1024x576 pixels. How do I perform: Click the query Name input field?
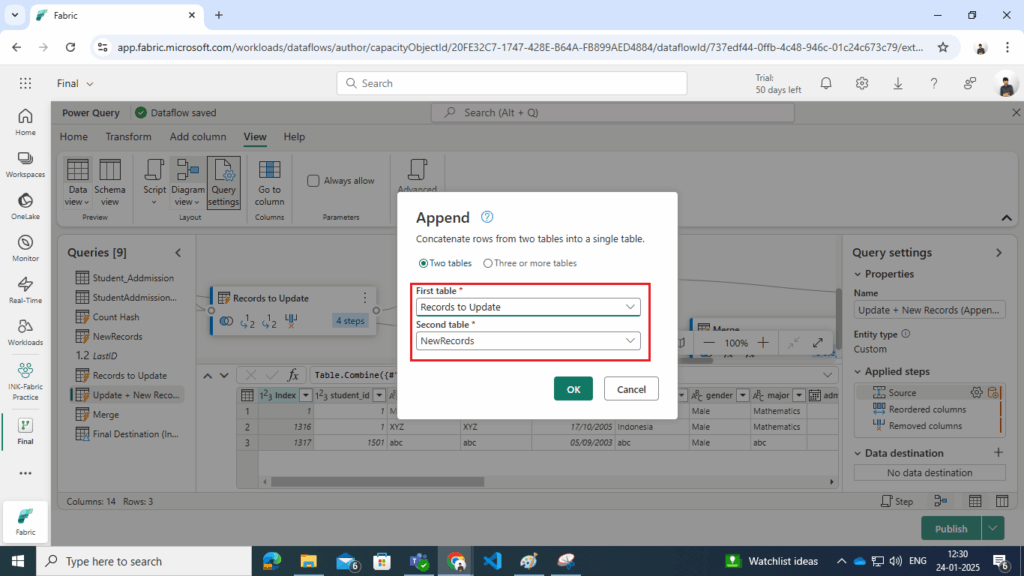(x=929, y=310)
